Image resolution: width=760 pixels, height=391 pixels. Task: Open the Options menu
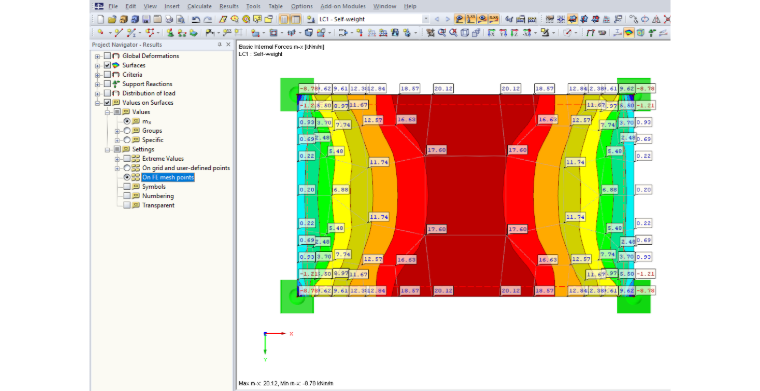(x=301, y=6)
